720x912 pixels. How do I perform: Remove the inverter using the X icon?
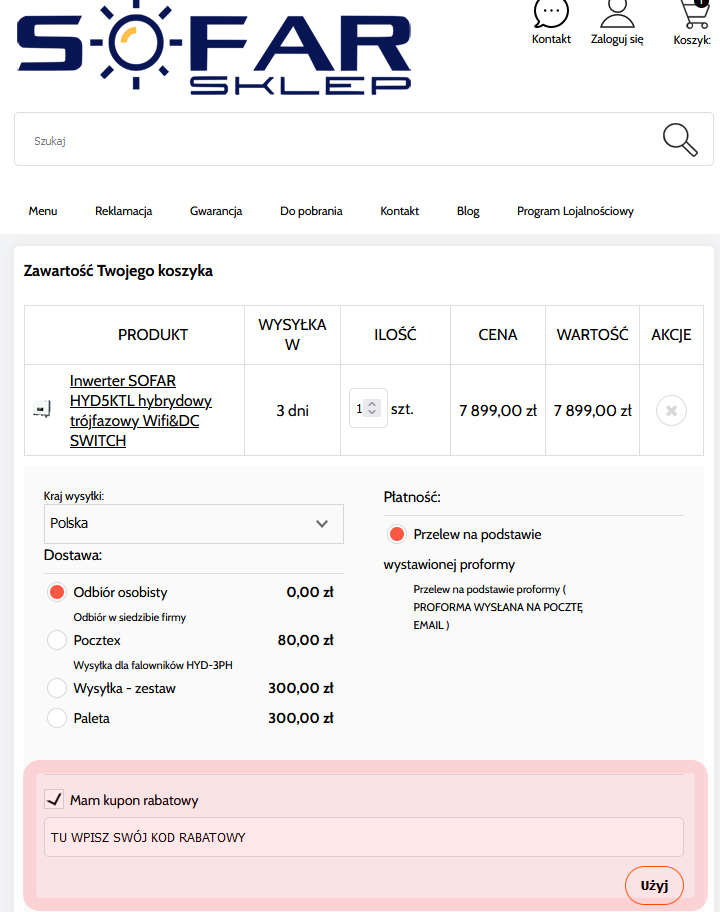[671, 410]
